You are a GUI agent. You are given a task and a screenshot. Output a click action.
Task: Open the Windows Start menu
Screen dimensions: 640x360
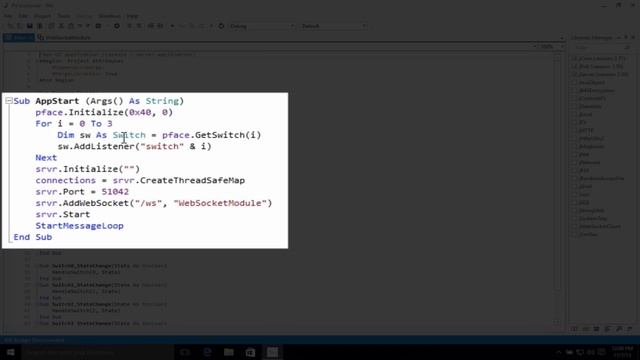11,352
